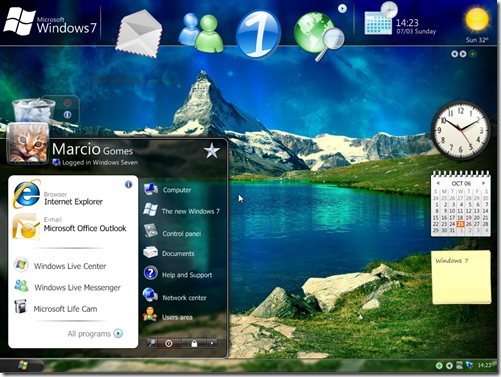501x377 pixels.
Task: Open Control panel
Action: point(183,233)
